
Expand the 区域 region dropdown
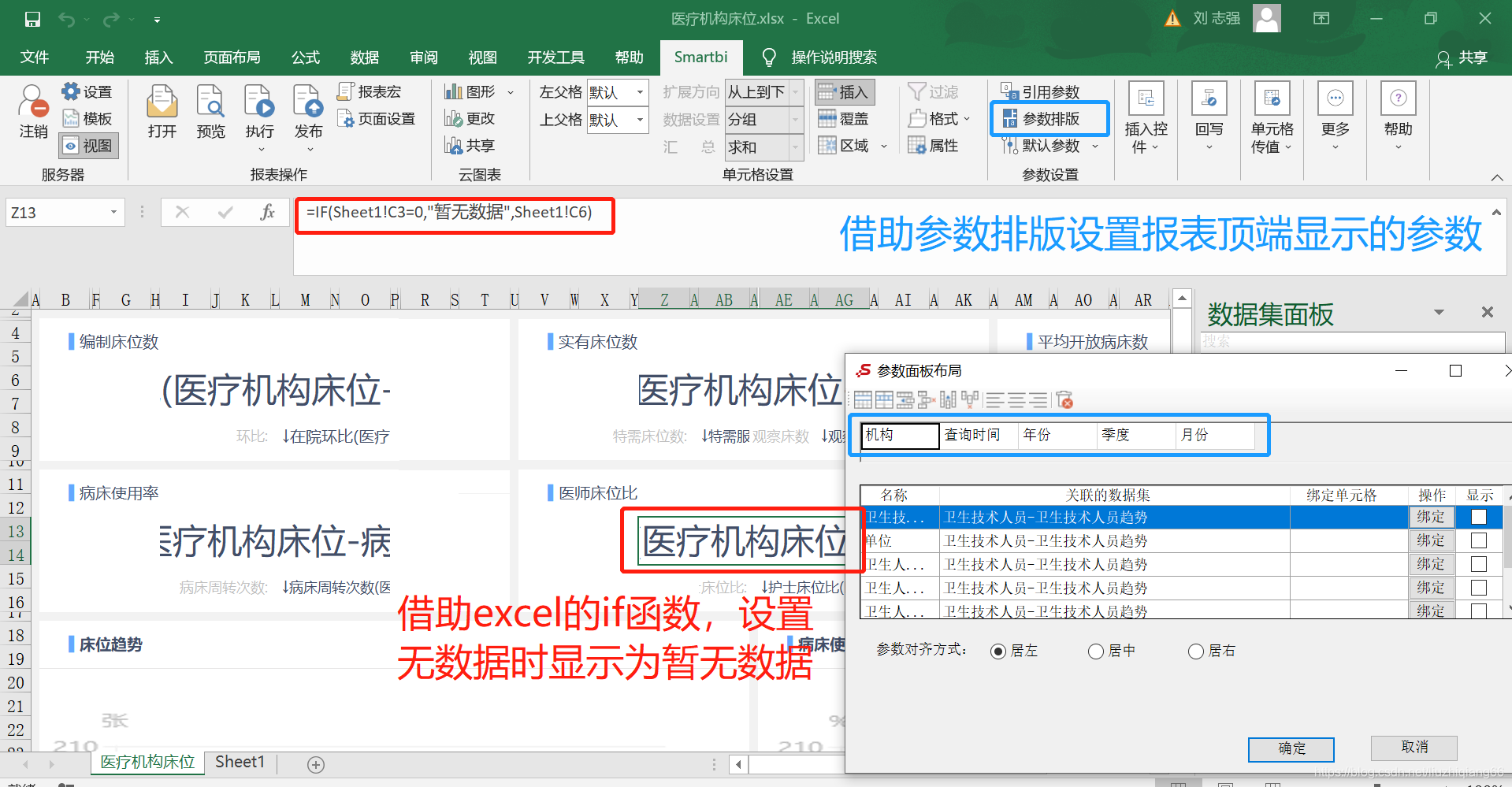[884, 146]
